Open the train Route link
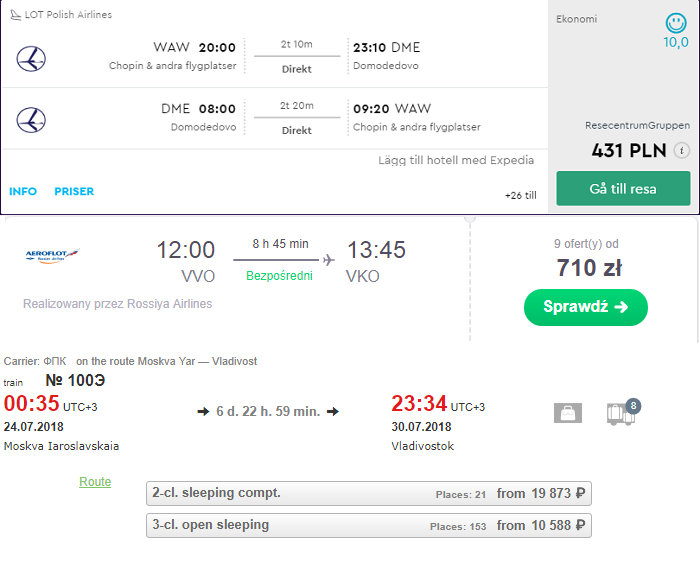Image resolution: width=700 pixels, height=564 pixels. click(95, 482)
